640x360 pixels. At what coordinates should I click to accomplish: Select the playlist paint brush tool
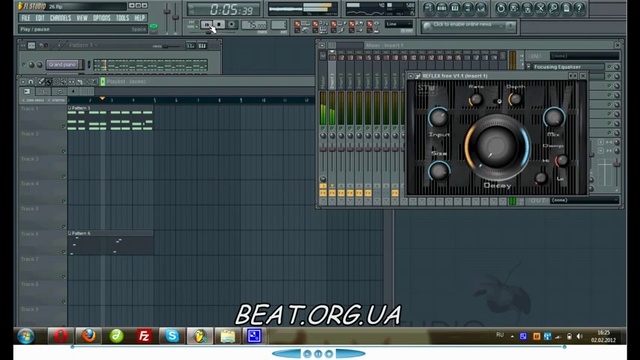(x=49, y=82)
